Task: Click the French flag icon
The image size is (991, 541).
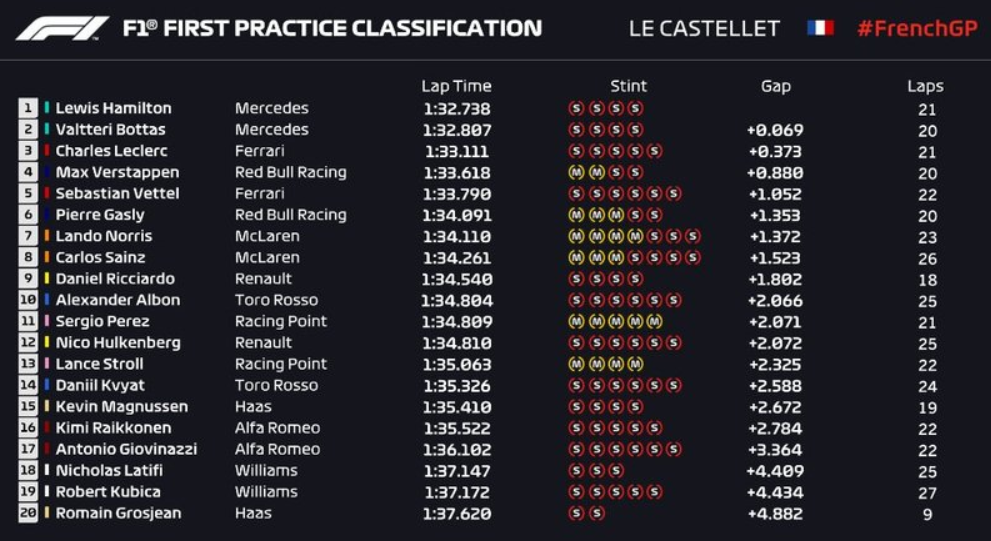Action: point(820,28)
